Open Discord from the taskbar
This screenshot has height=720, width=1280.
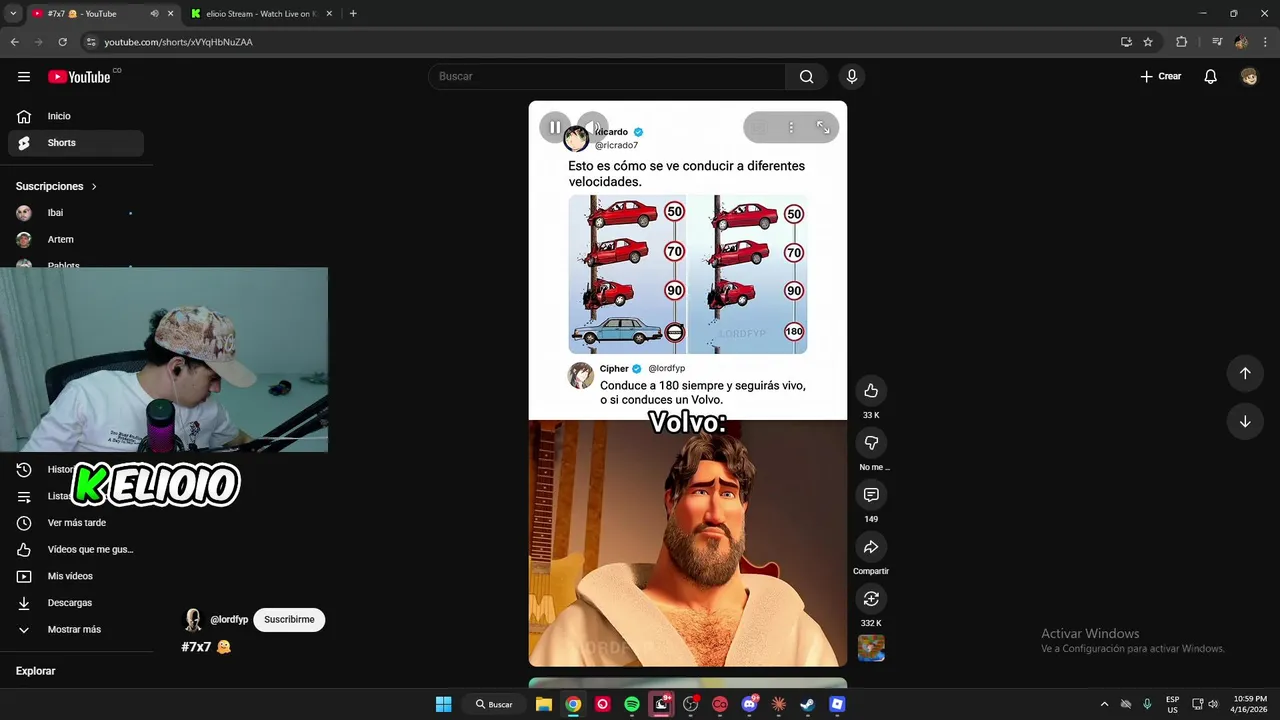tap(749, 704)
